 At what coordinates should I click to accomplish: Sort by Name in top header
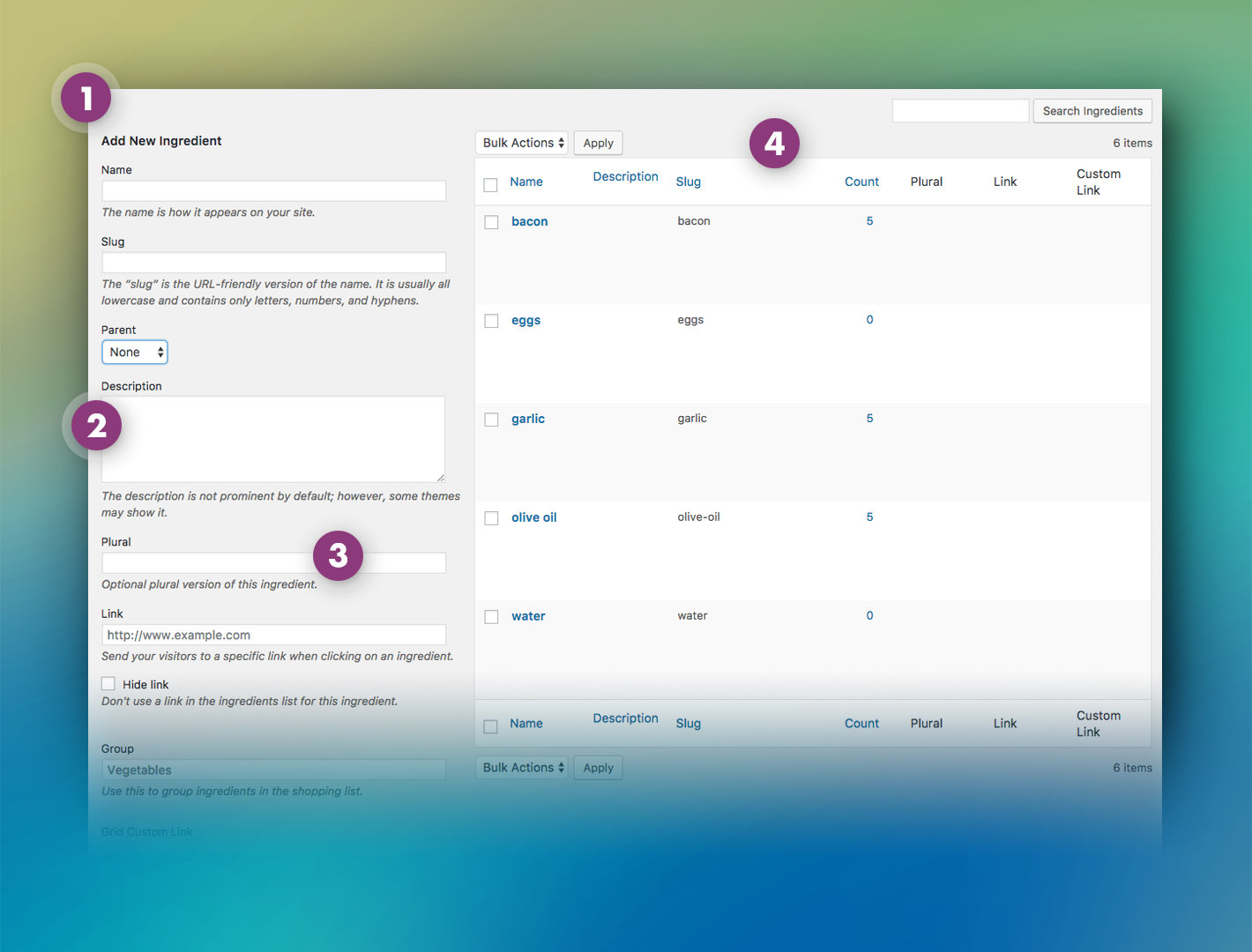(x=526, y=182)
